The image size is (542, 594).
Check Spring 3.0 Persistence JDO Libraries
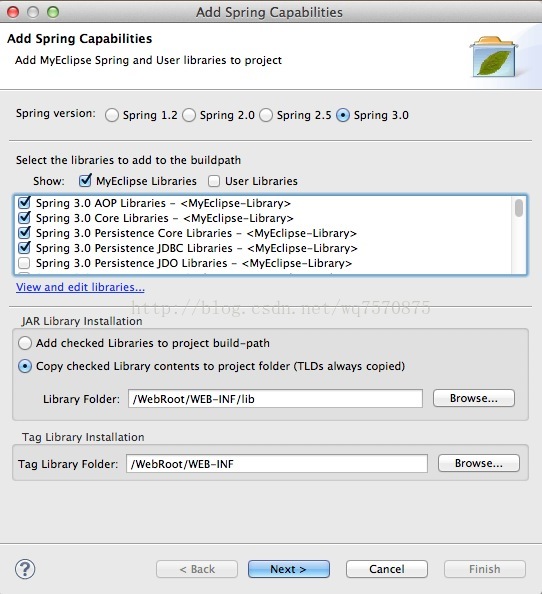click(24, 263)
